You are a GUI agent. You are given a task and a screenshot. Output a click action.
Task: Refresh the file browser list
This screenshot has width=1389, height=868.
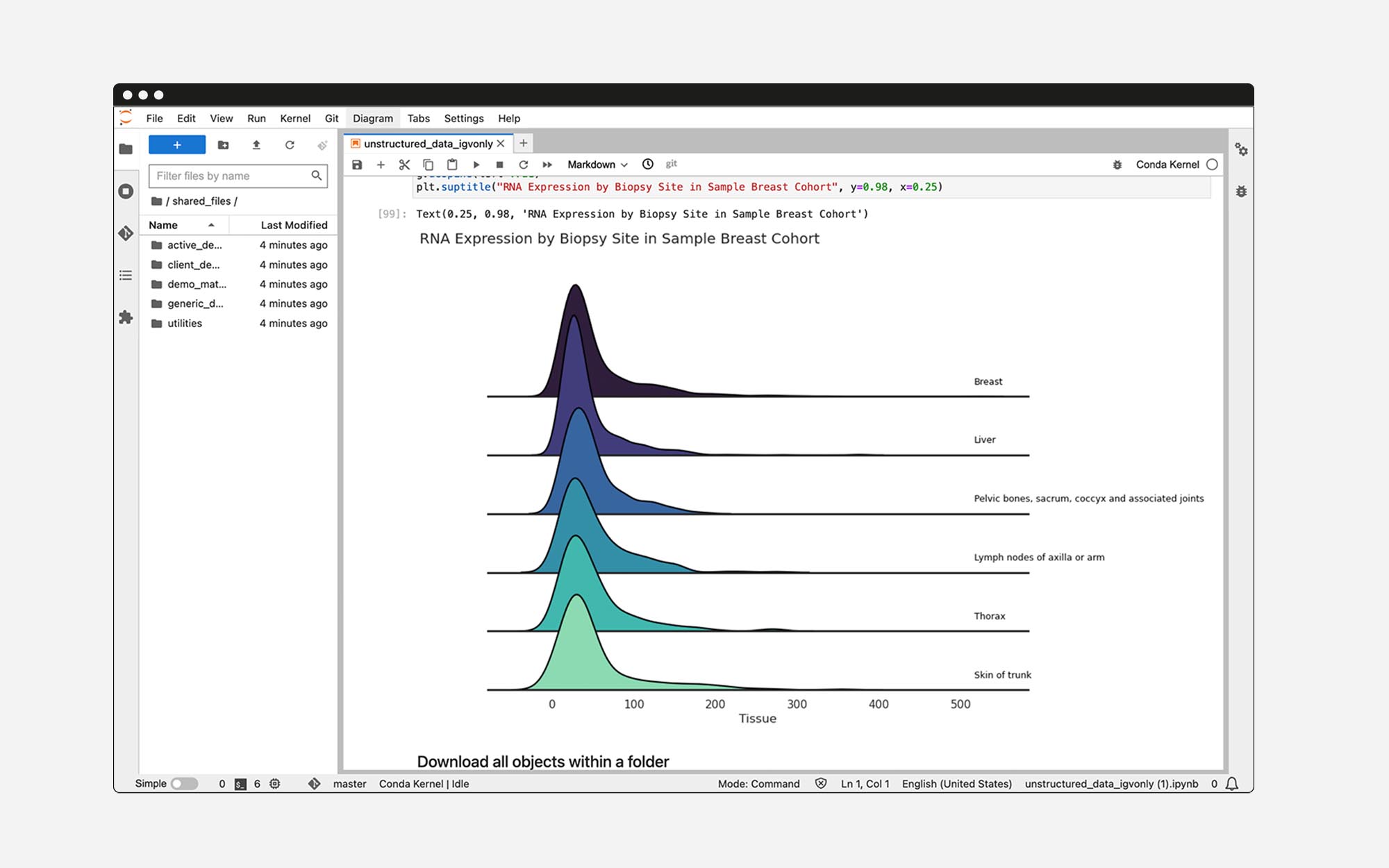(290, 144)
